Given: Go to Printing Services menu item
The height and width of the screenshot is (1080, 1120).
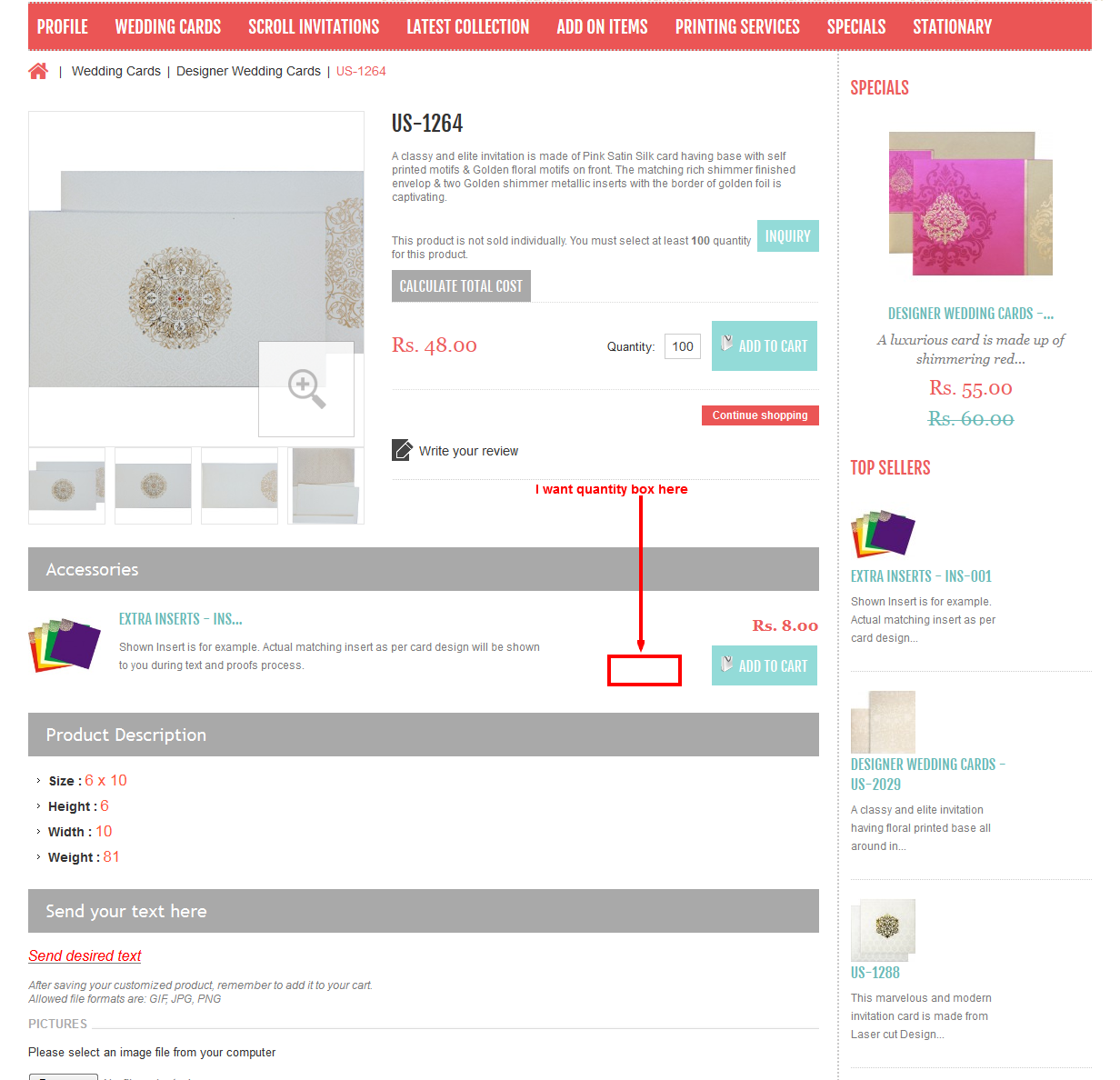Looking at the screenshot, I should pos(737,27).
